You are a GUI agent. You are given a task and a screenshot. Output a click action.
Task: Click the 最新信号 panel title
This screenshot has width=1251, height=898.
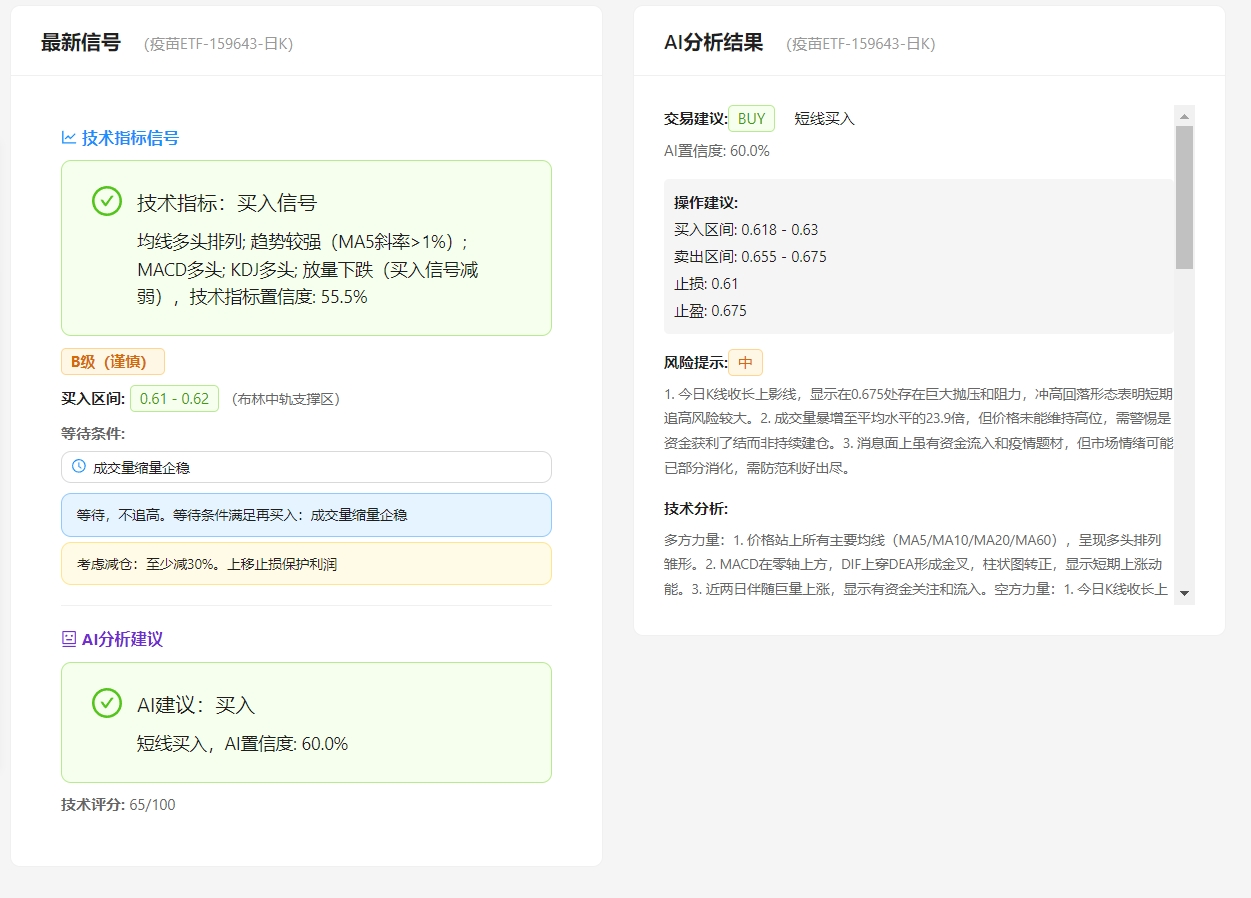tap(81, 43)
